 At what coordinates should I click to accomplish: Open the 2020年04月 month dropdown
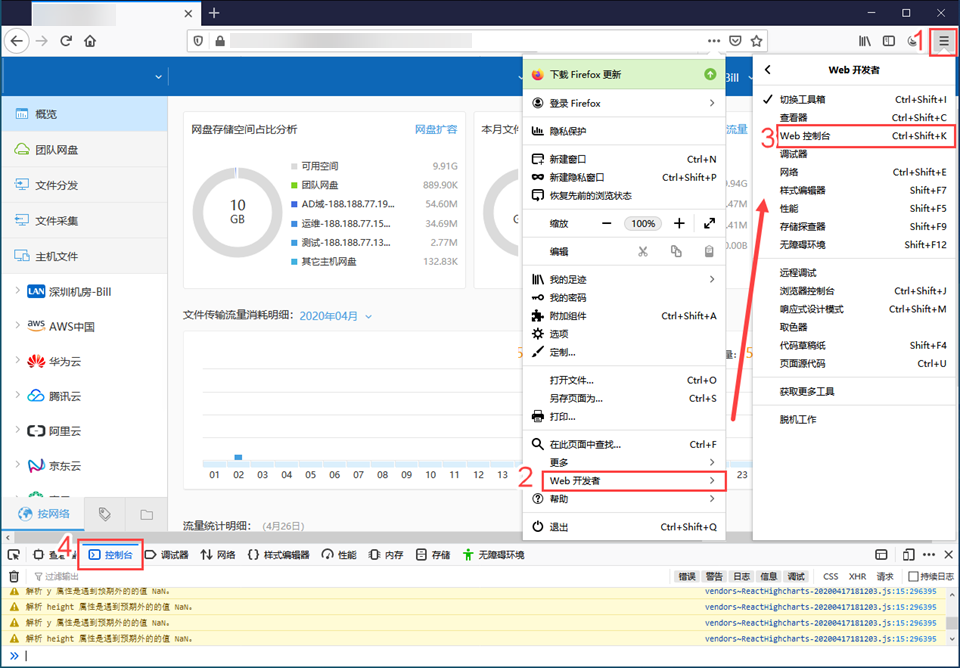pyautogui.click(x=335, y=316)
